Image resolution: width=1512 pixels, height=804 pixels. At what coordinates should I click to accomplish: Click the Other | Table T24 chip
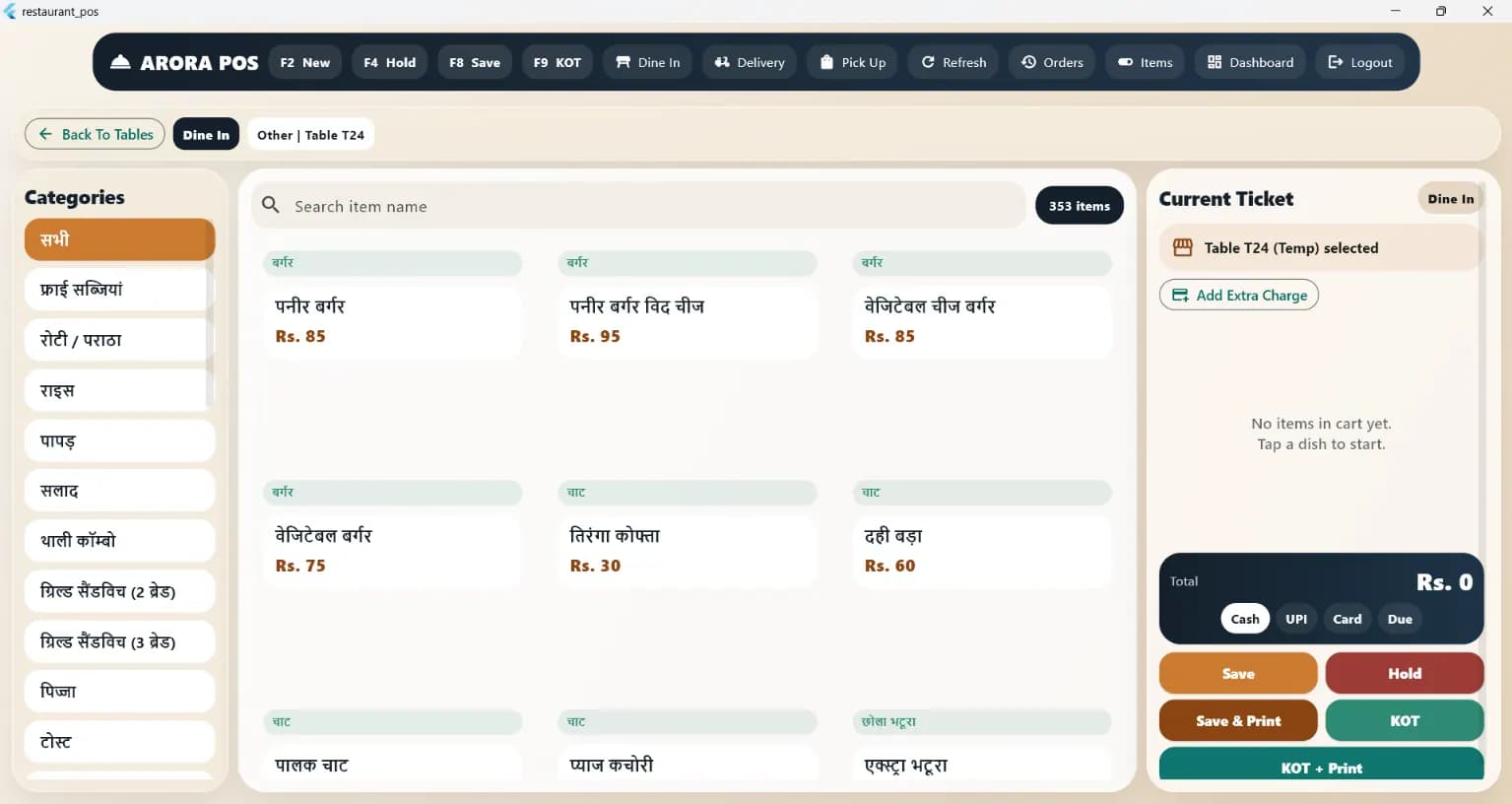click(x=310, y=135)
